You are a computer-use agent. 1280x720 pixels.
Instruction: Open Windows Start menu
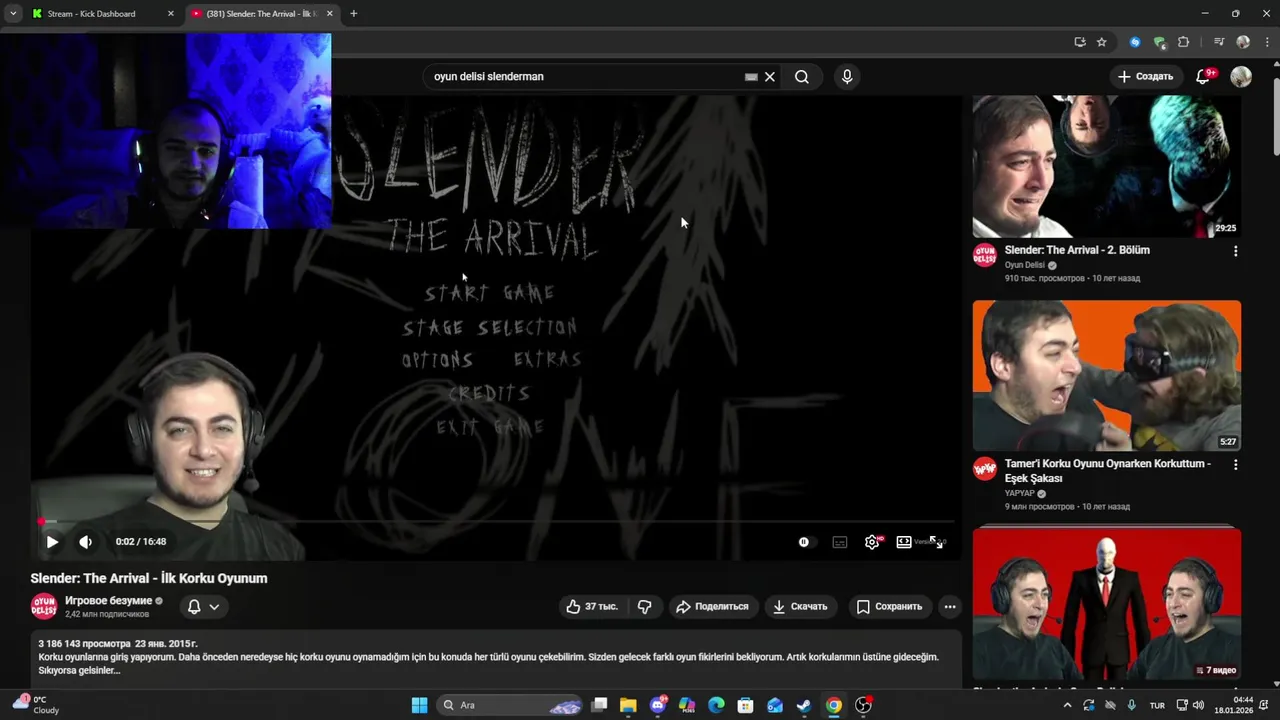[419, 705]
